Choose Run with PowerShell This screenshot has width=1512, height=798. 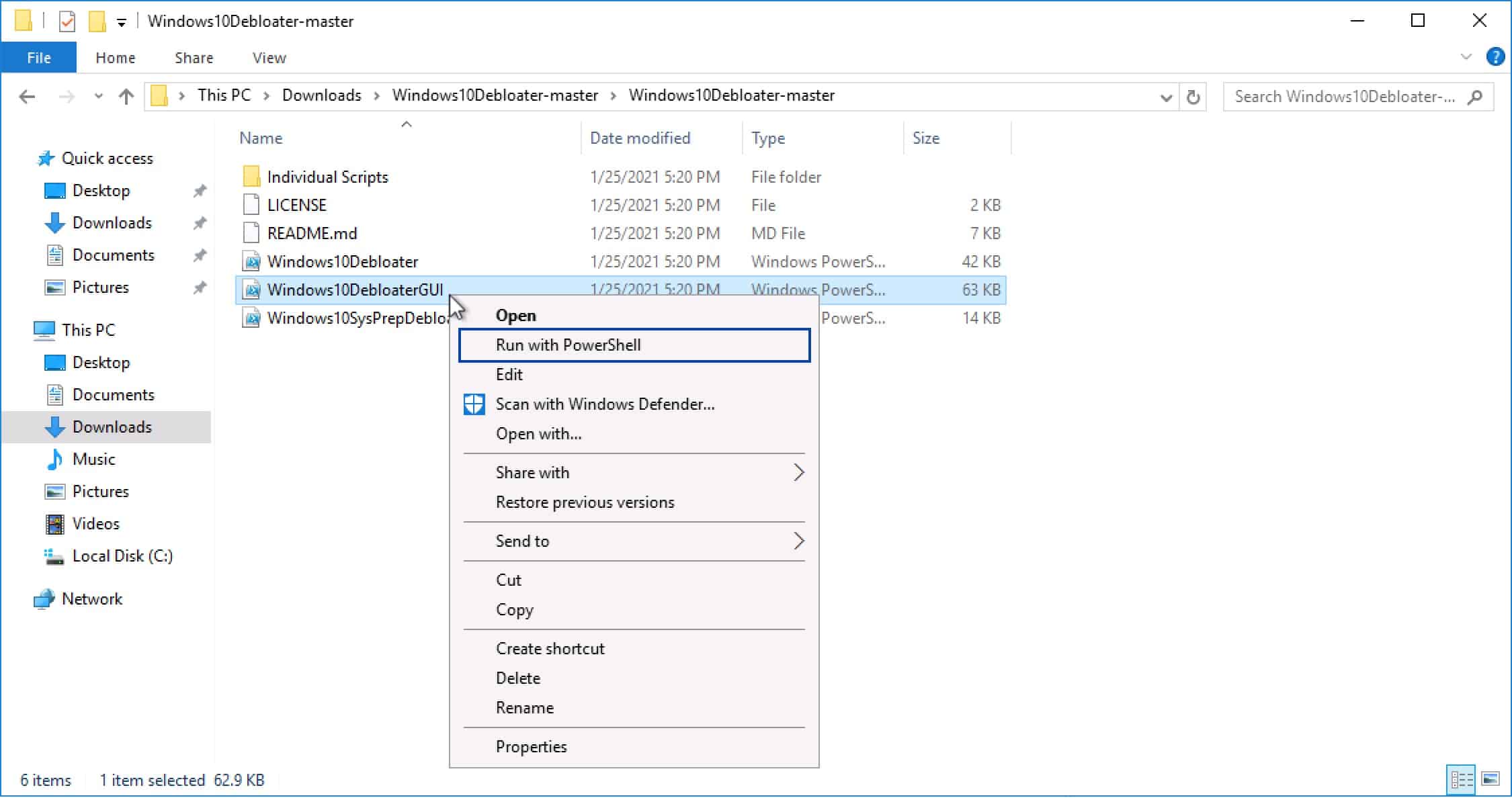click(634, 345)
